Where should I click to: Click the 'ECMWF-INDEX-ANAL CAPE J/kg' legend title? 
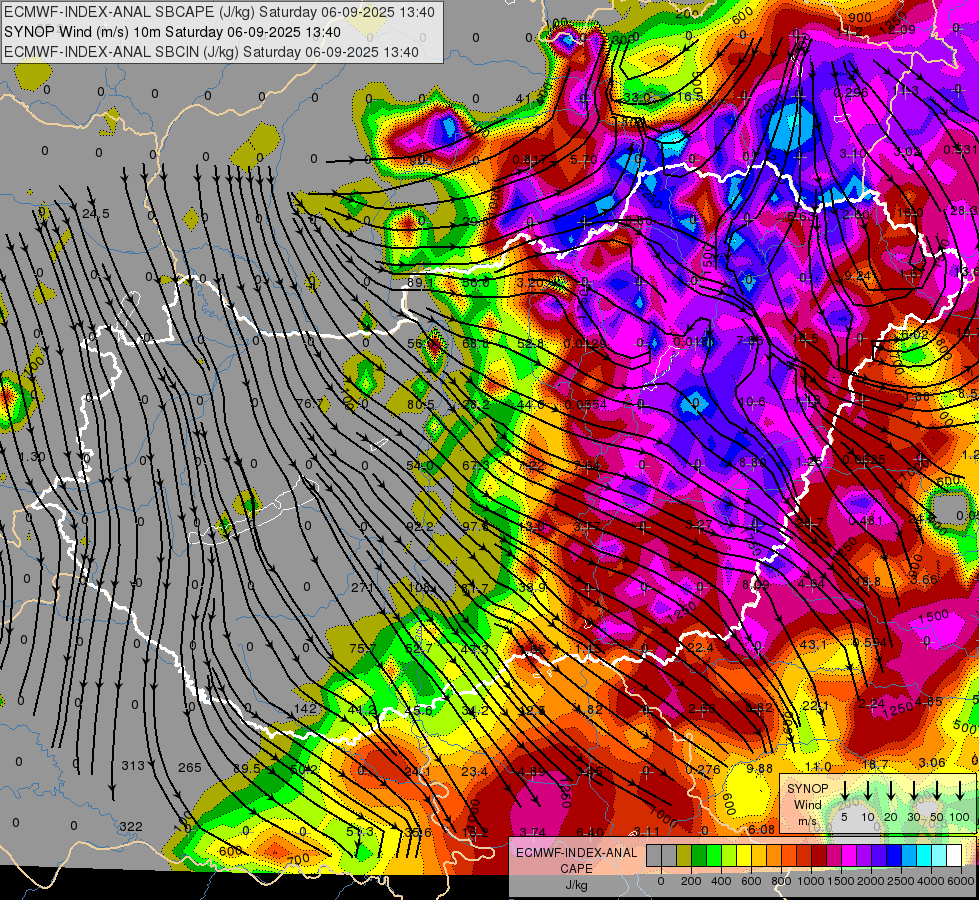pyautogui.click(x=576, y=869)
